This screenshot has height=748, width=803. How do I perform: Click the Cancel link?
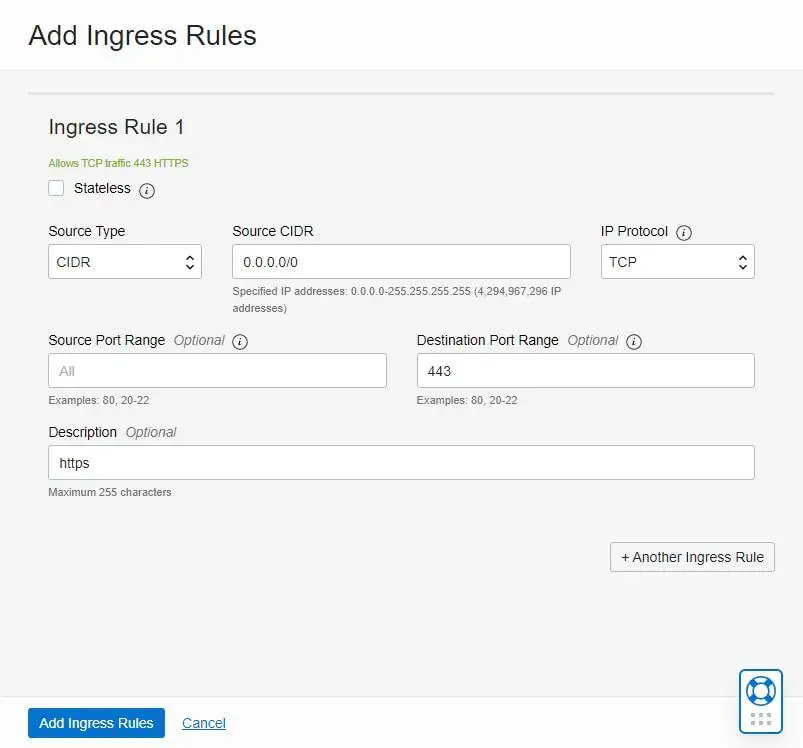(x=204, y=723)
